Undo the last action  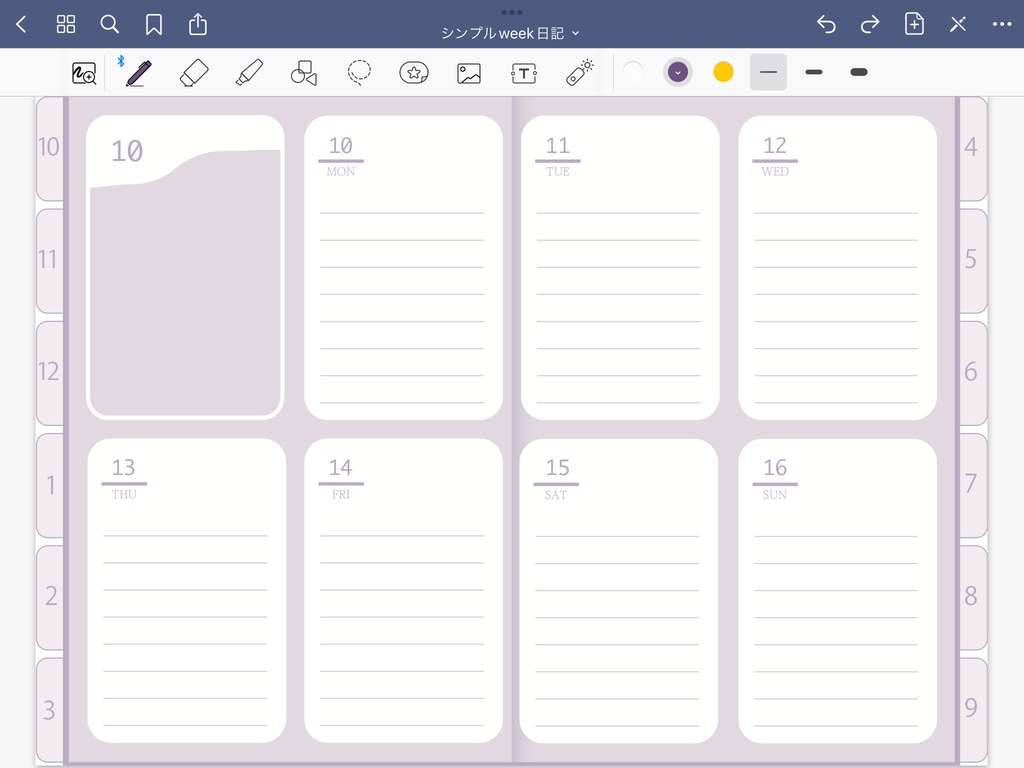tap(825, 24)
